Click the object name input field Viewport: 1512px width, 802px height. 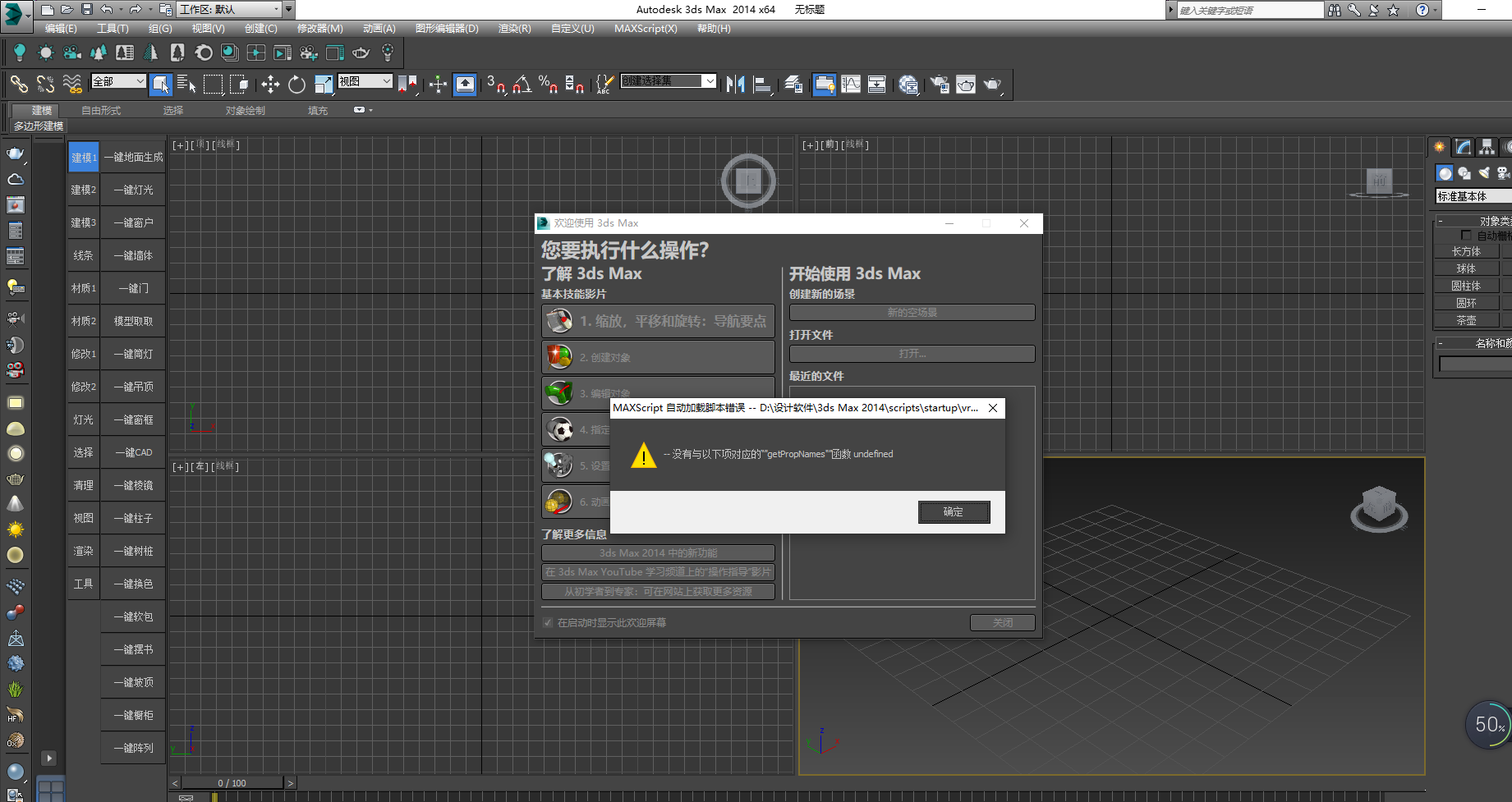tap(1475, 364)
